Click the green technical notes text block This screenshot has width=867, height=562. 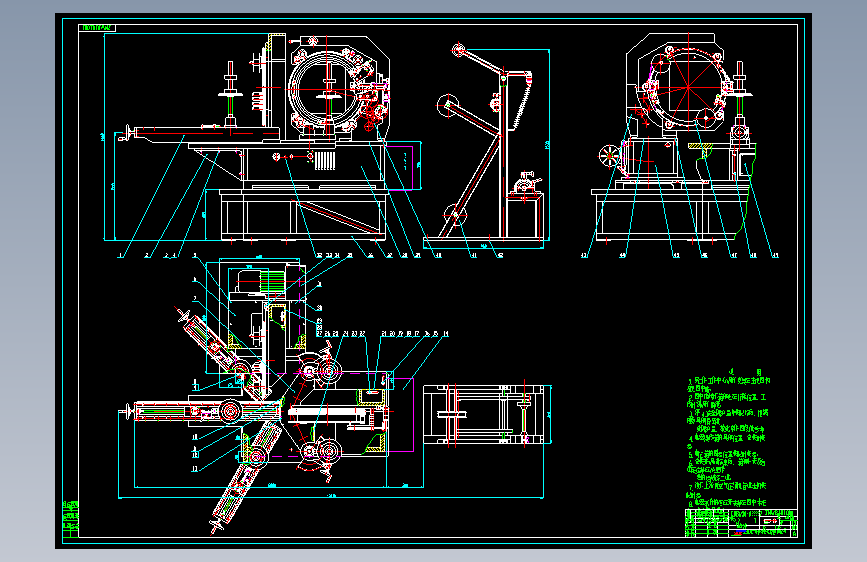coord(728,437)
